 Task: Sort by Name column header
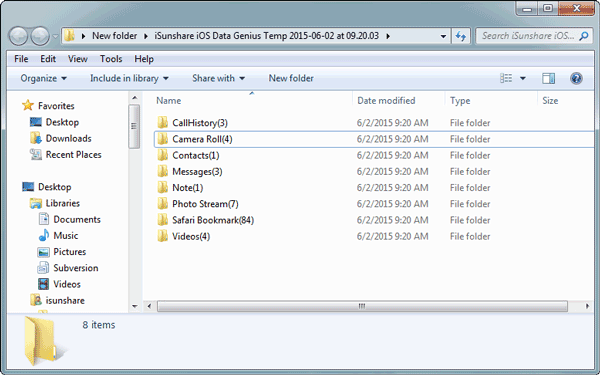tap(168, 101)
